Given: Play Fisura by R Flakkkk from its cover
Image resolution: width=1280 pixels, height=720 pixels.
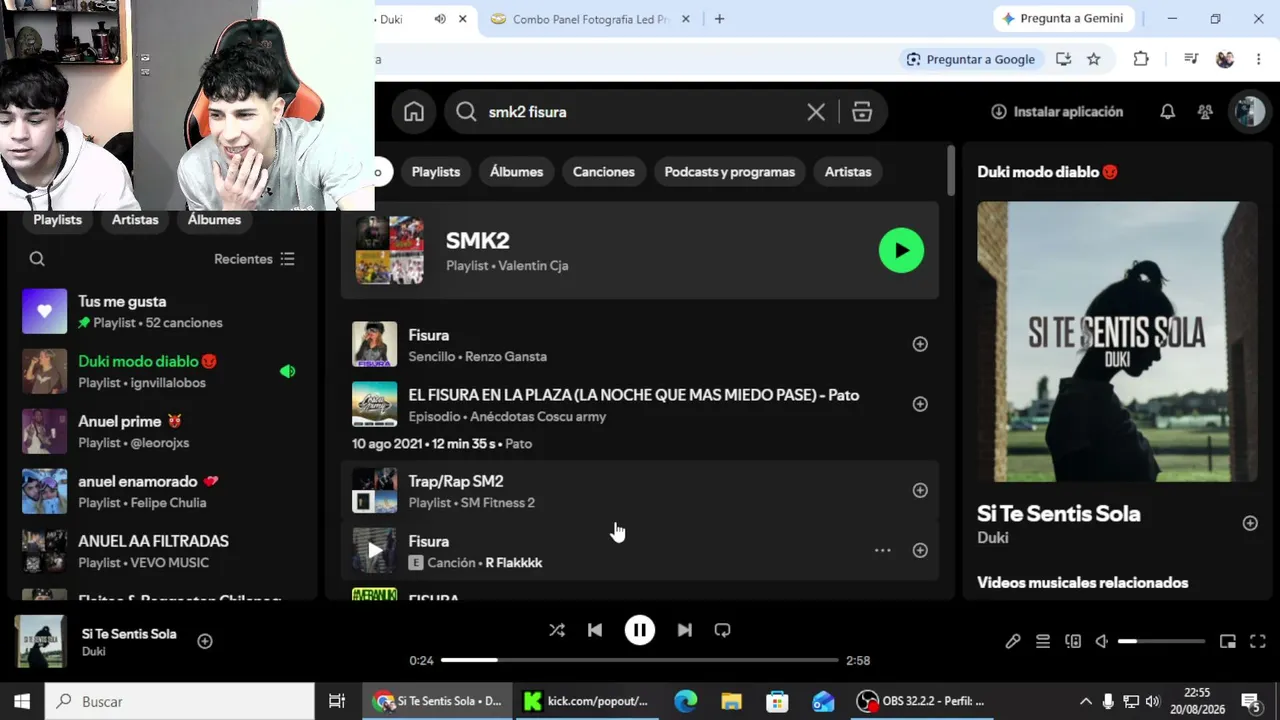Looking at the screenshot, I should point(374,550).
